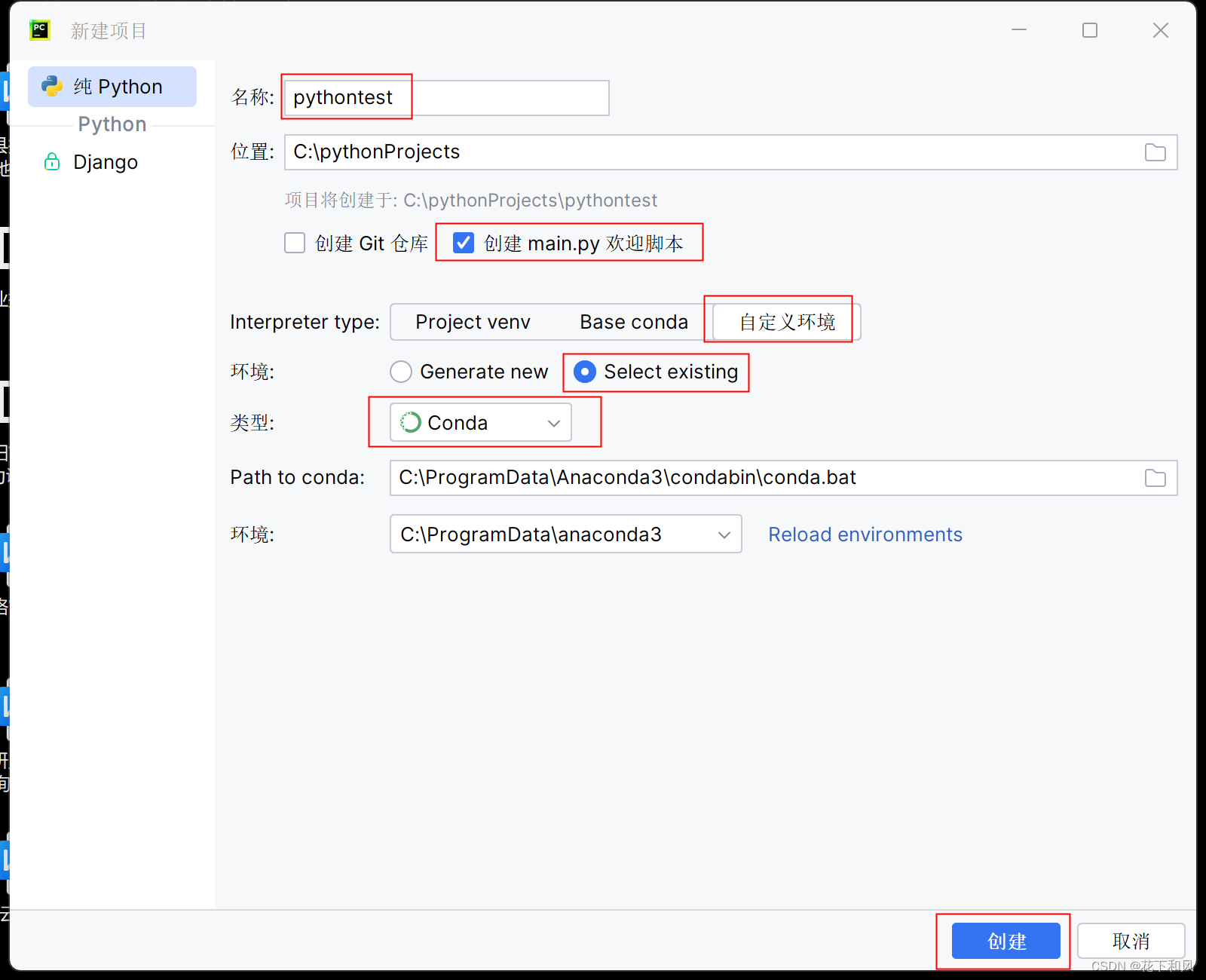The height and width of the screenshot is (980, 1206).
Task: Uncheck the main.py welcome script option
Action: point(464,243)
